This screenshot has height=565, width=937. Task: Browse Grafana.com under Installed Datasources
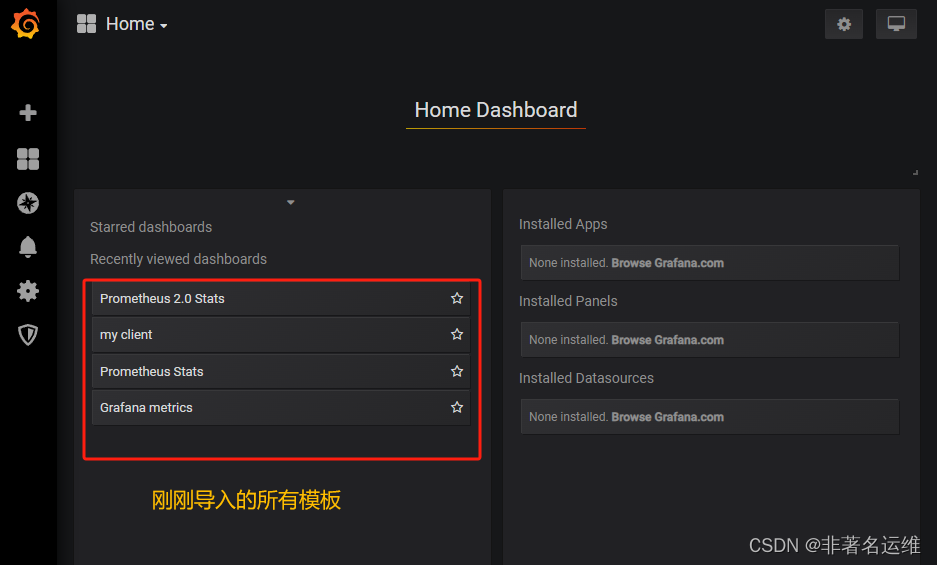tap(667, 417)
